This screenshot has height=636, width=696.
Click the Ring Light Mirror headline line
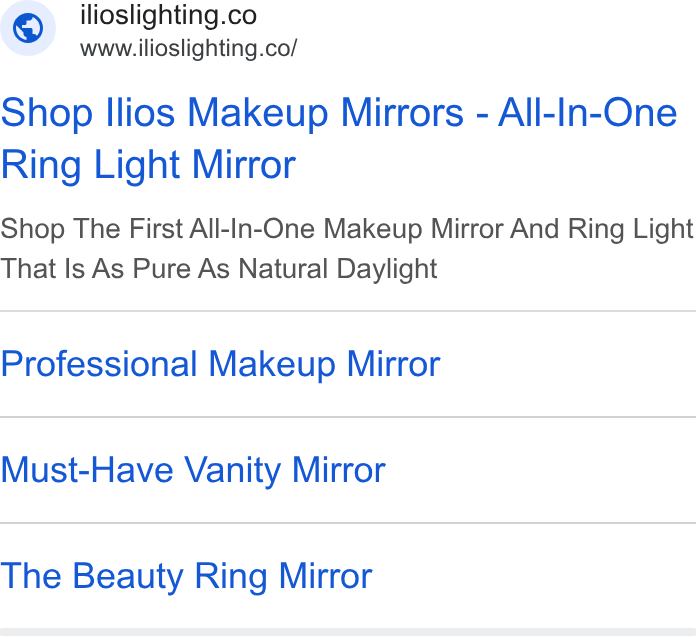coord(148,165)
